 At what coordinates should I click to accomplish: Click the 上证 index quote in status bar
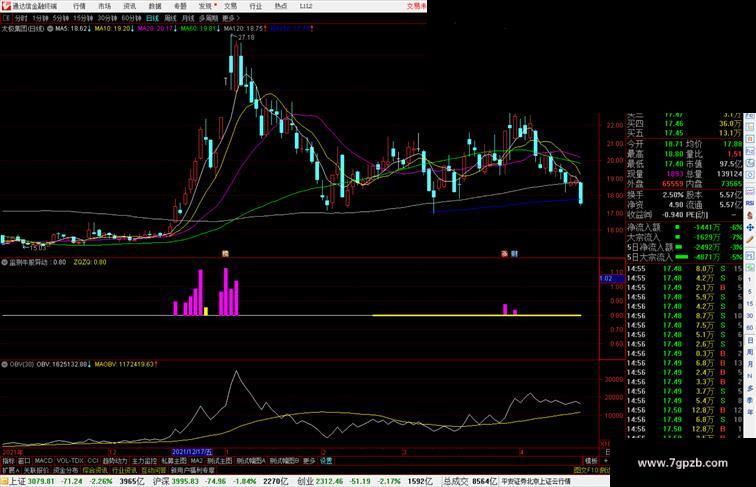(76, 481)
